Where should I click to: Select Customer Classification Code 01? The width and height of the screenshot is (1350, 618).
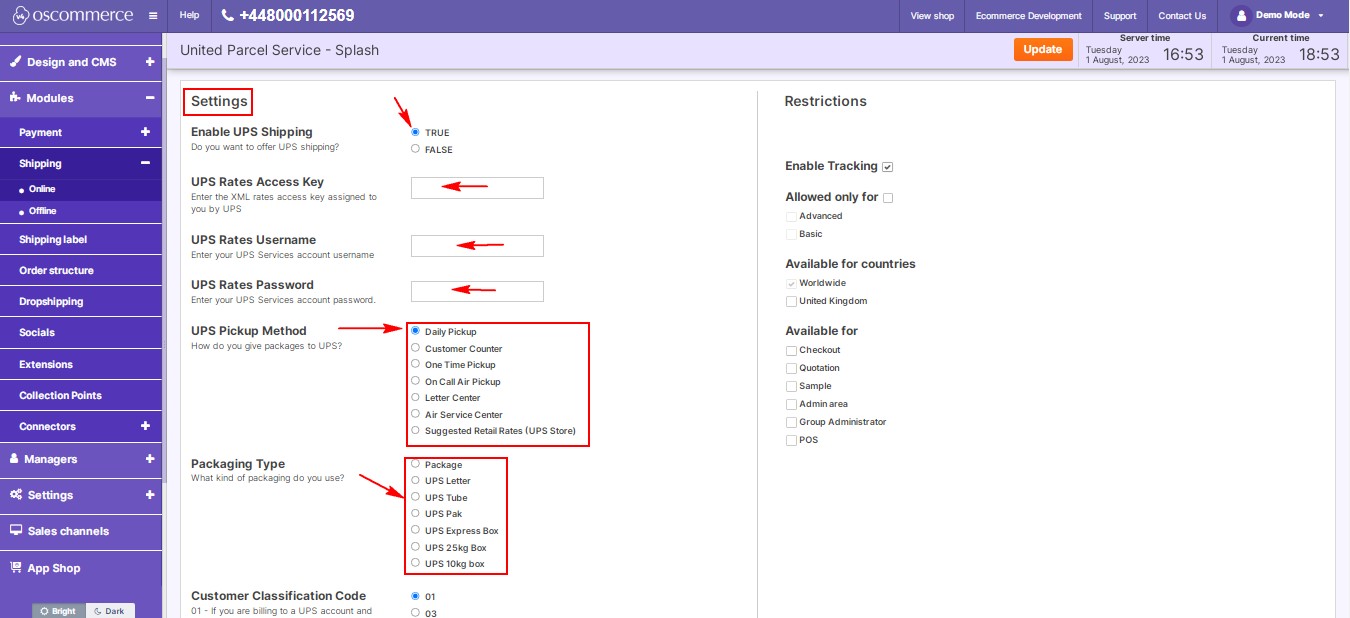pos(415,596)
